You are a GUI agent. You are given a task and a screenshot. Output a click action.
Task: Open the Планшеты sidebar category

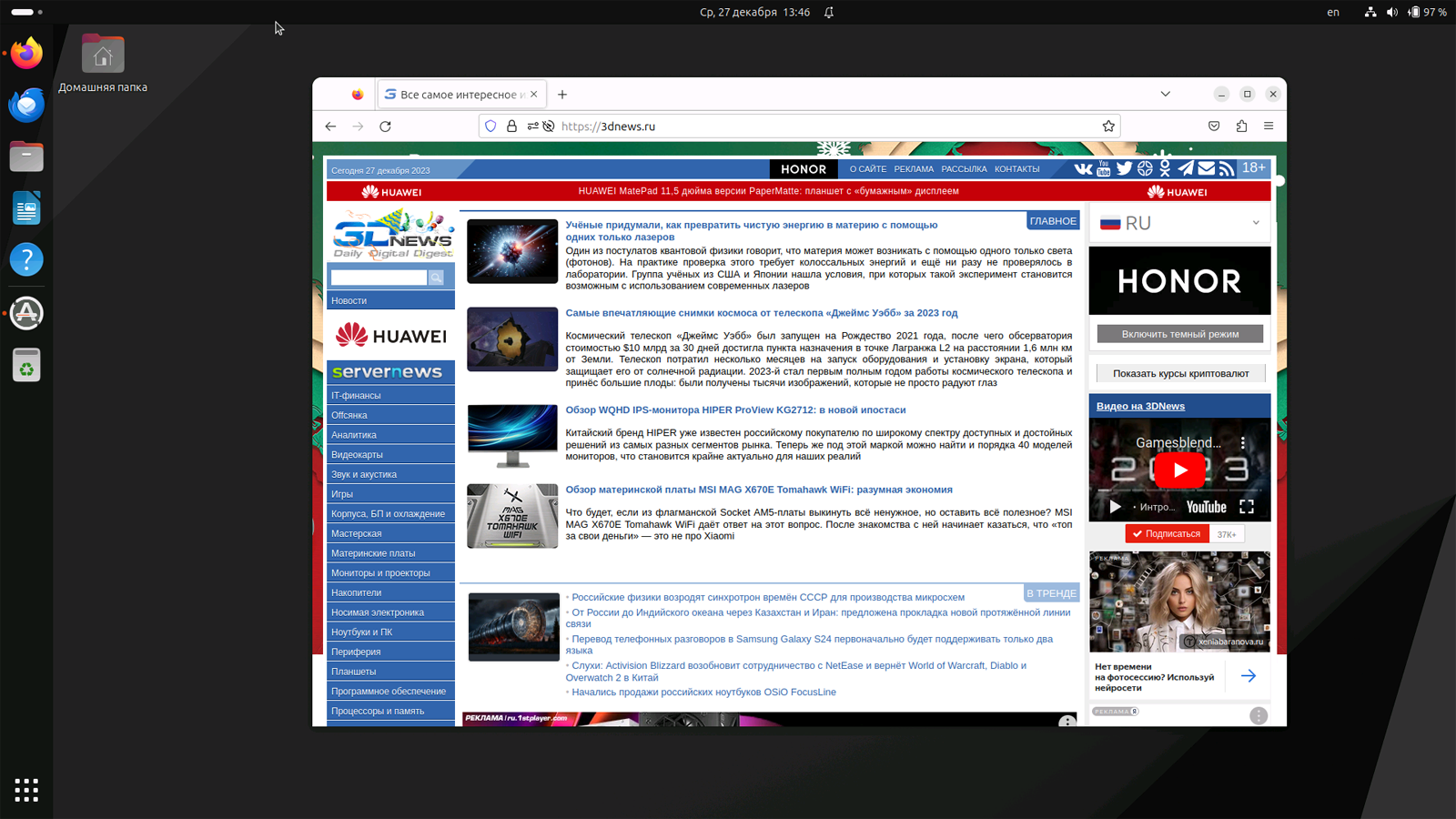pyautogui.click(x=390, y=672)
